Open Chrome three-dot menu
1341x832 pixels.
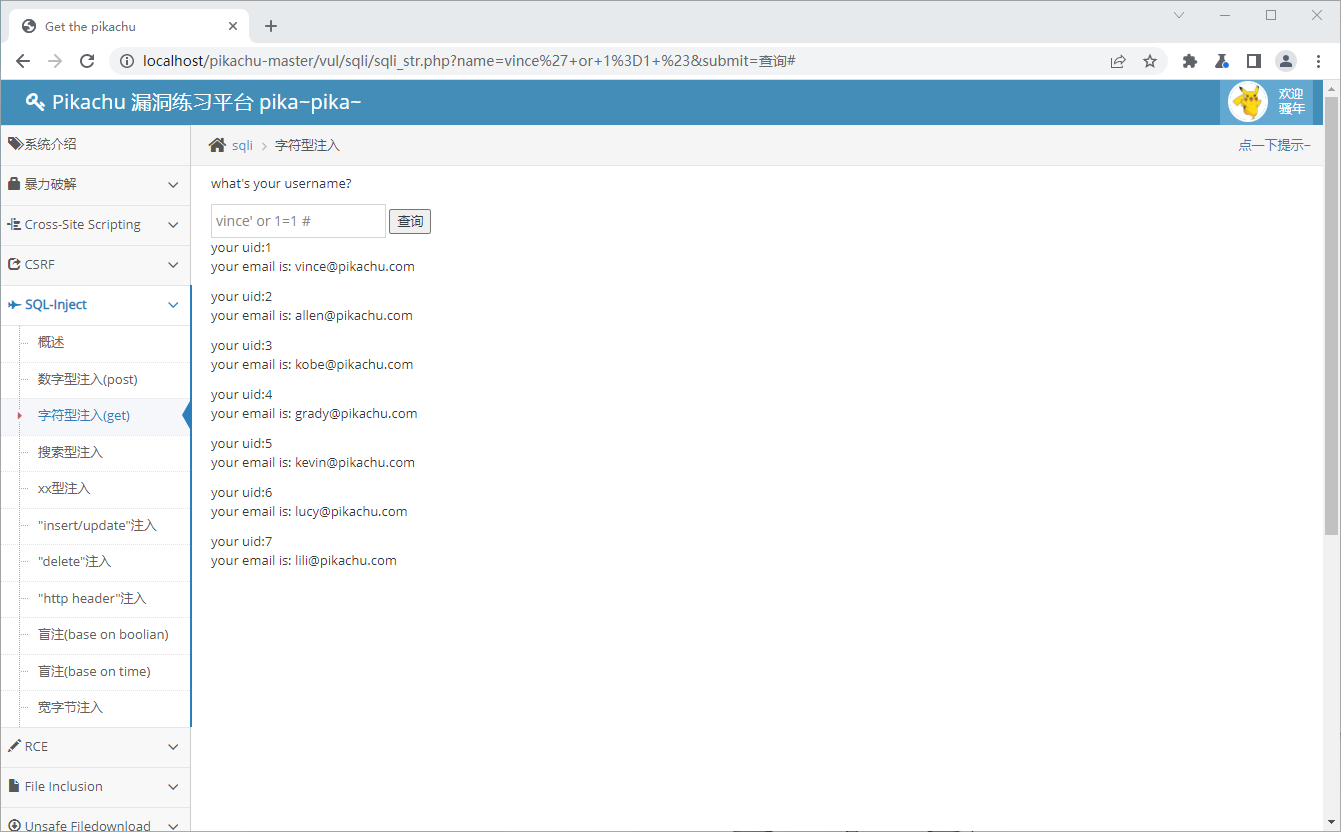[x=1318, y=61]
